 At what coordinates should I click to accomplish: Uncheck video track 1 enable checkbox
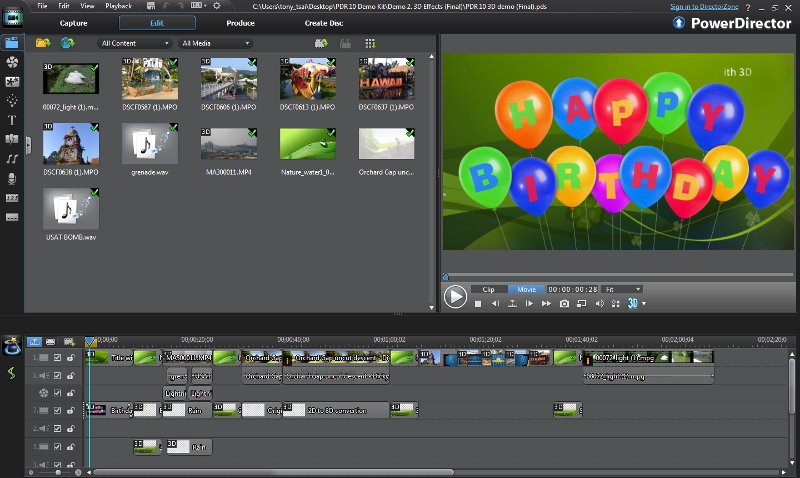coord(57,357)
